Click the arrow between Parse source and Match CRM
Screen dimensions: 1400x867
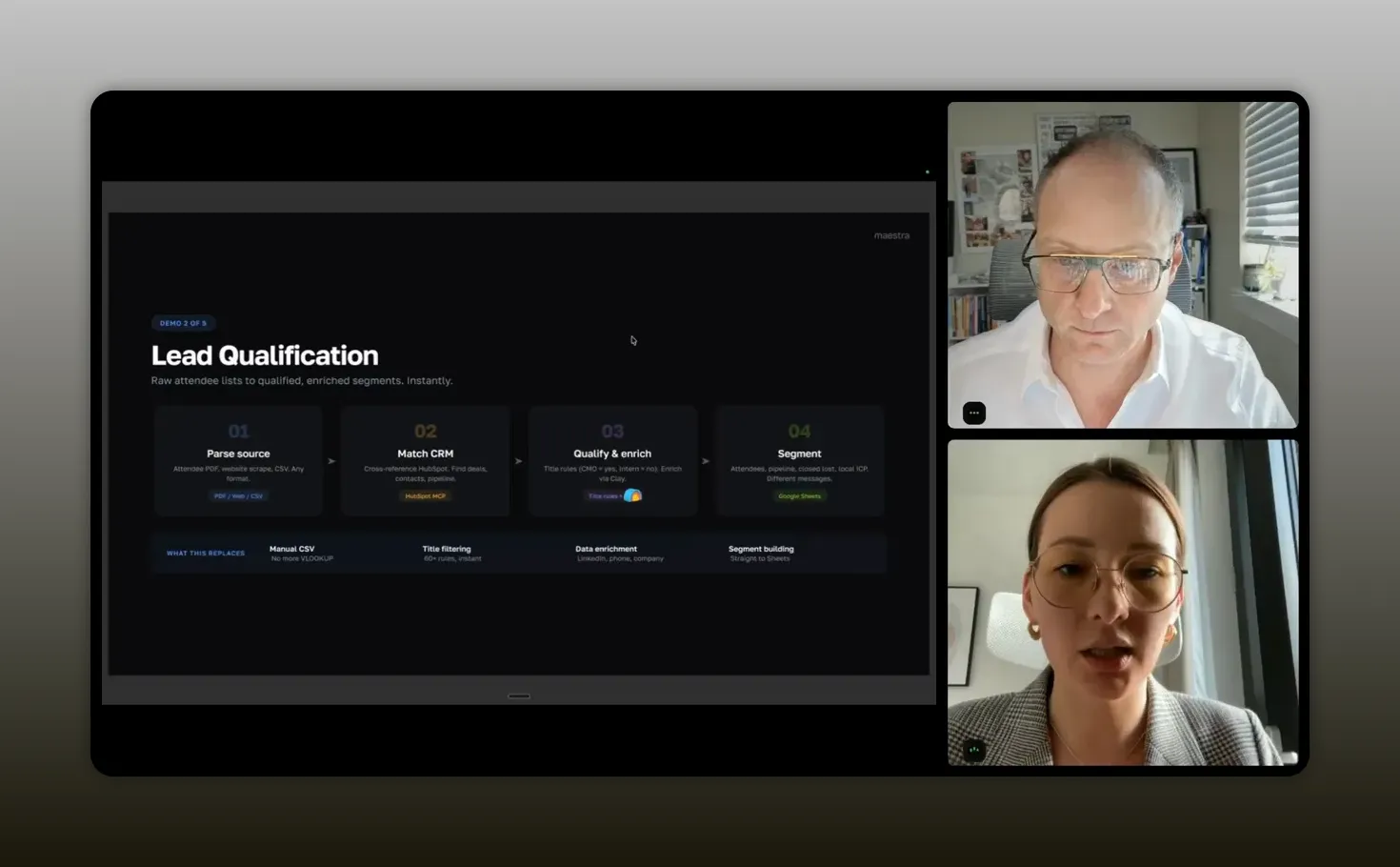(x=331, y=461)
